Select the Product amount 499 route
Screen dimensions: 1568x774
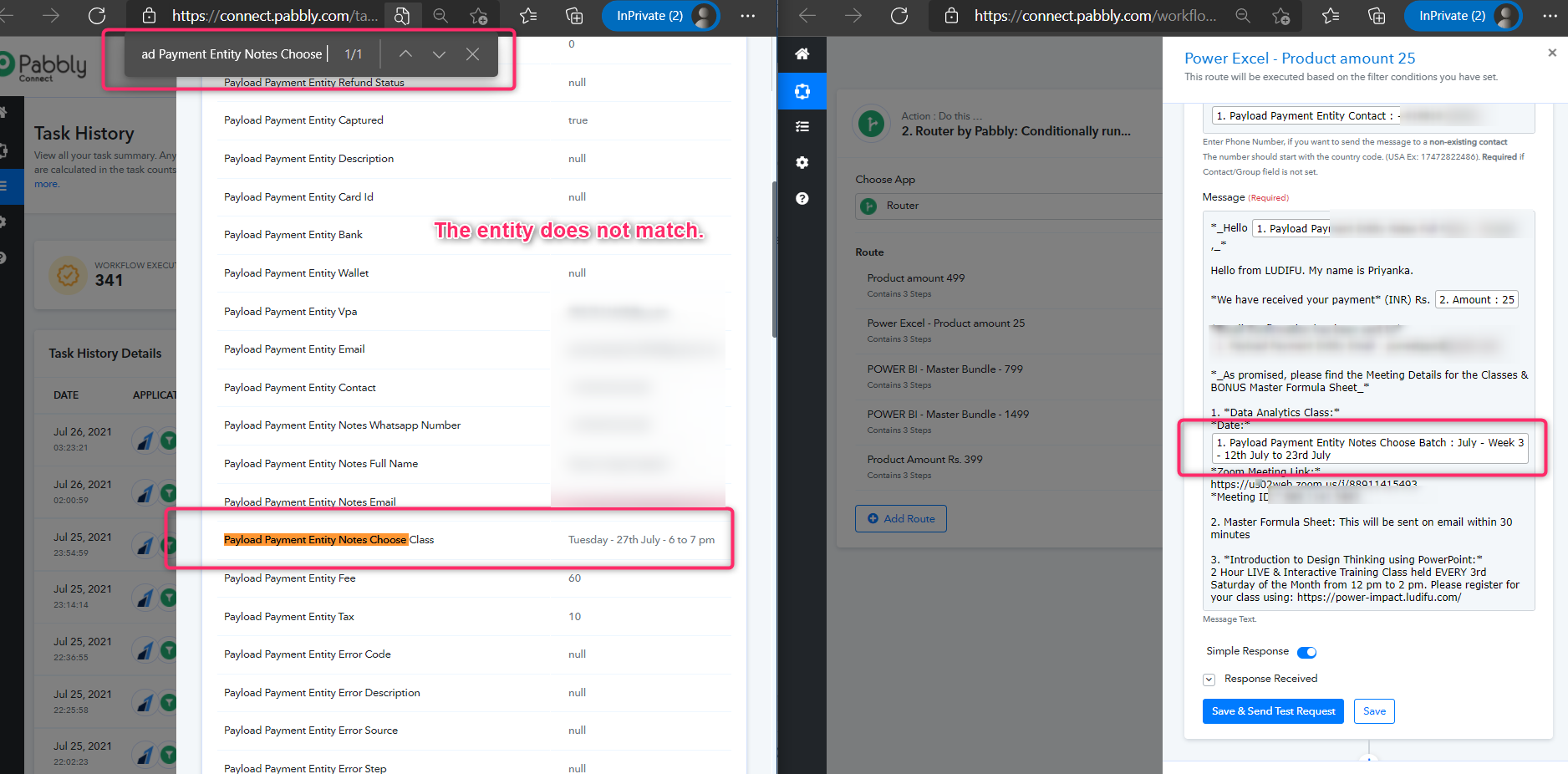pos(915,278)
